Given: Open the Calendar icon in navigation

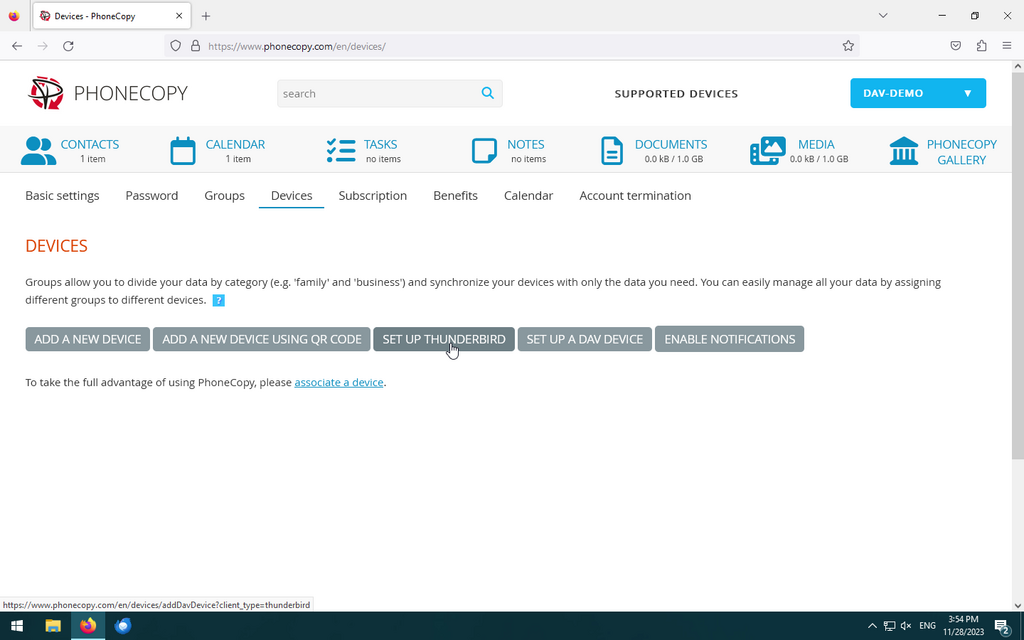Looking at the screenshot, I should pos(183,151).
